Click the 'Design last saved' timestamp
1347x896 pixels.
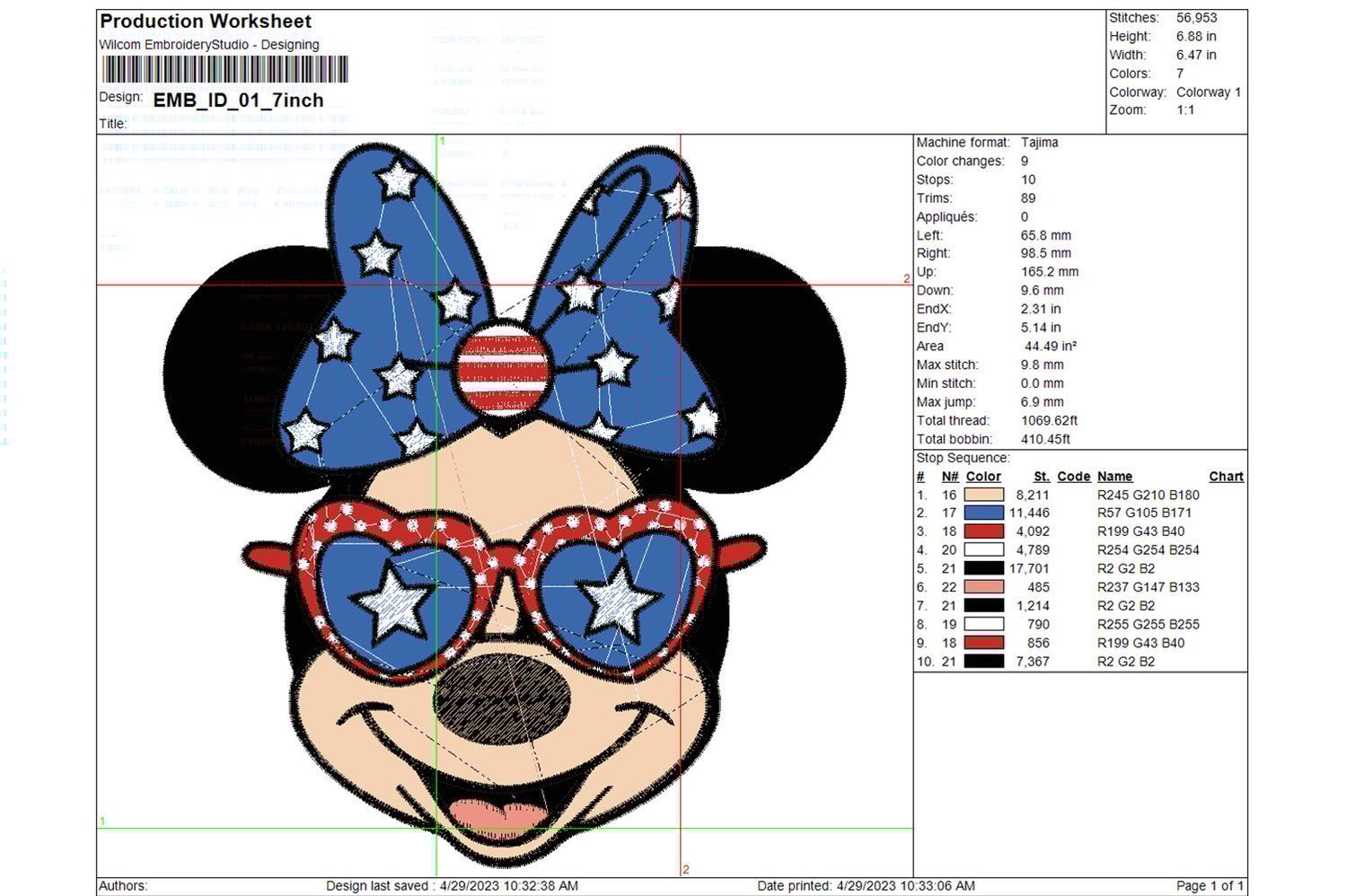click(x=452, y=886)
